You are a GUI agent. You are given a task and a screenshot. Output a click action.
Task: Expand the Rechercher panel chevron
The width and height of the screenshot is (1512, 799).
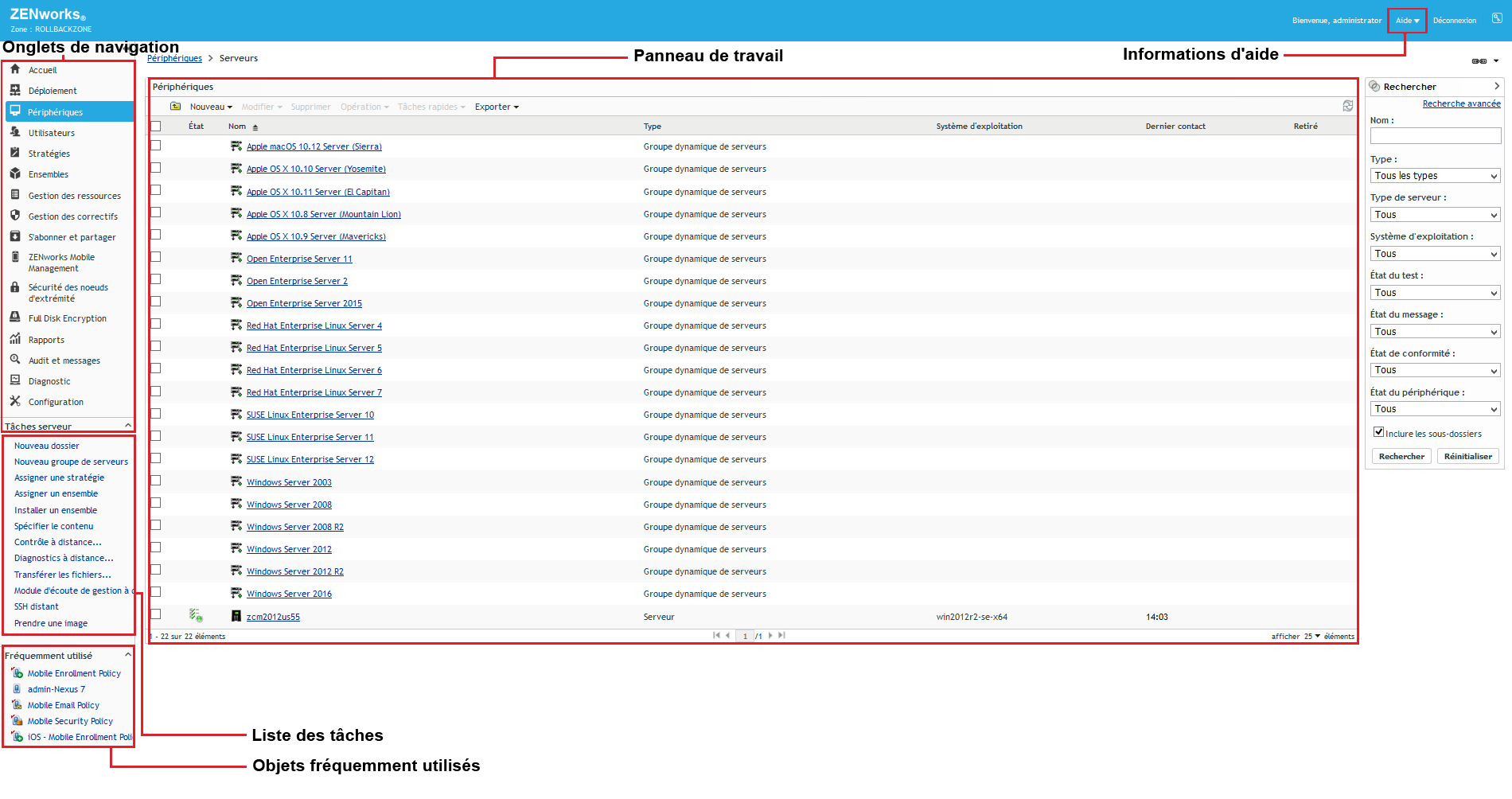(1497, 86)
